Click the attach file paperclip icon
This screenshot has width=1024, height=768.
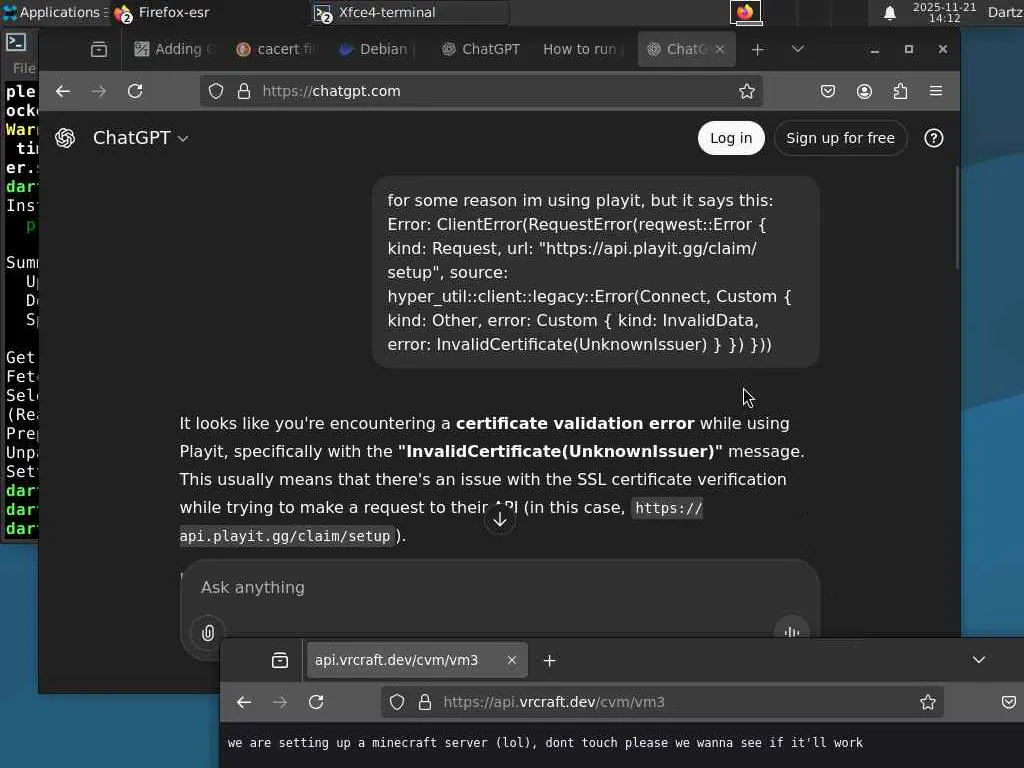click(208, 632)
